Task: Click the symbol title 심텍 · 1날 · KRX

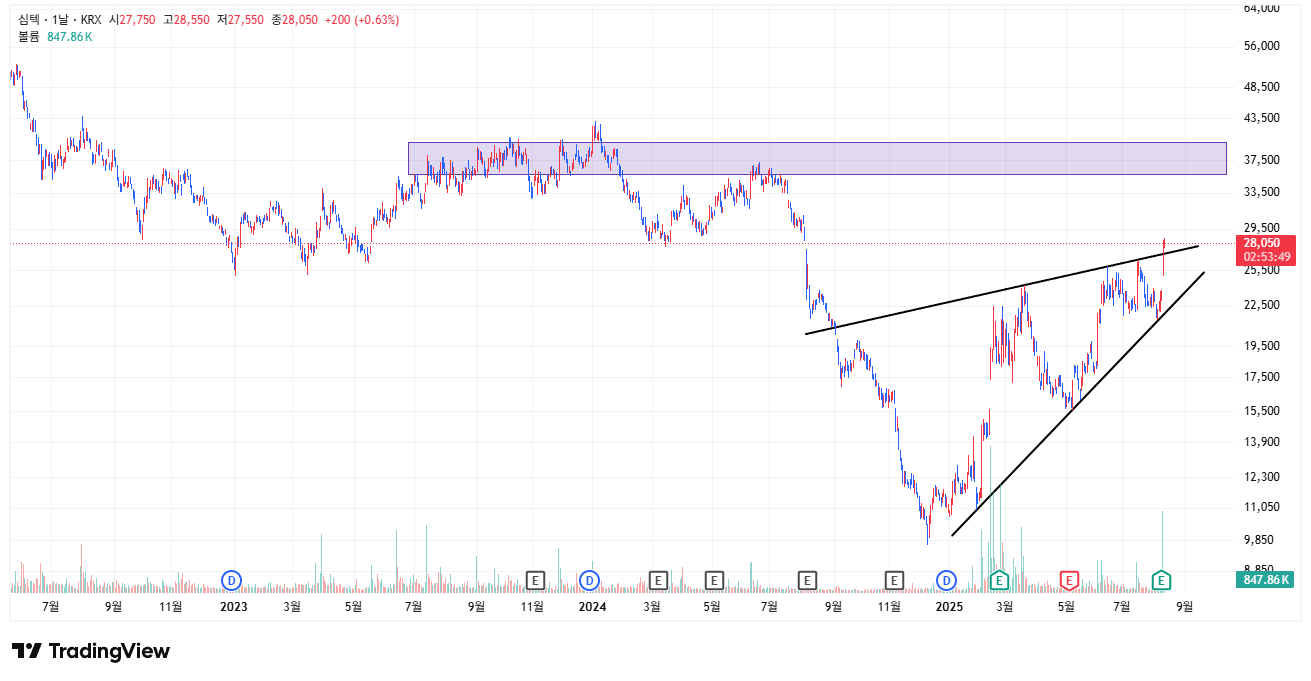Action: pyautogui.click(x=59, y=20)
